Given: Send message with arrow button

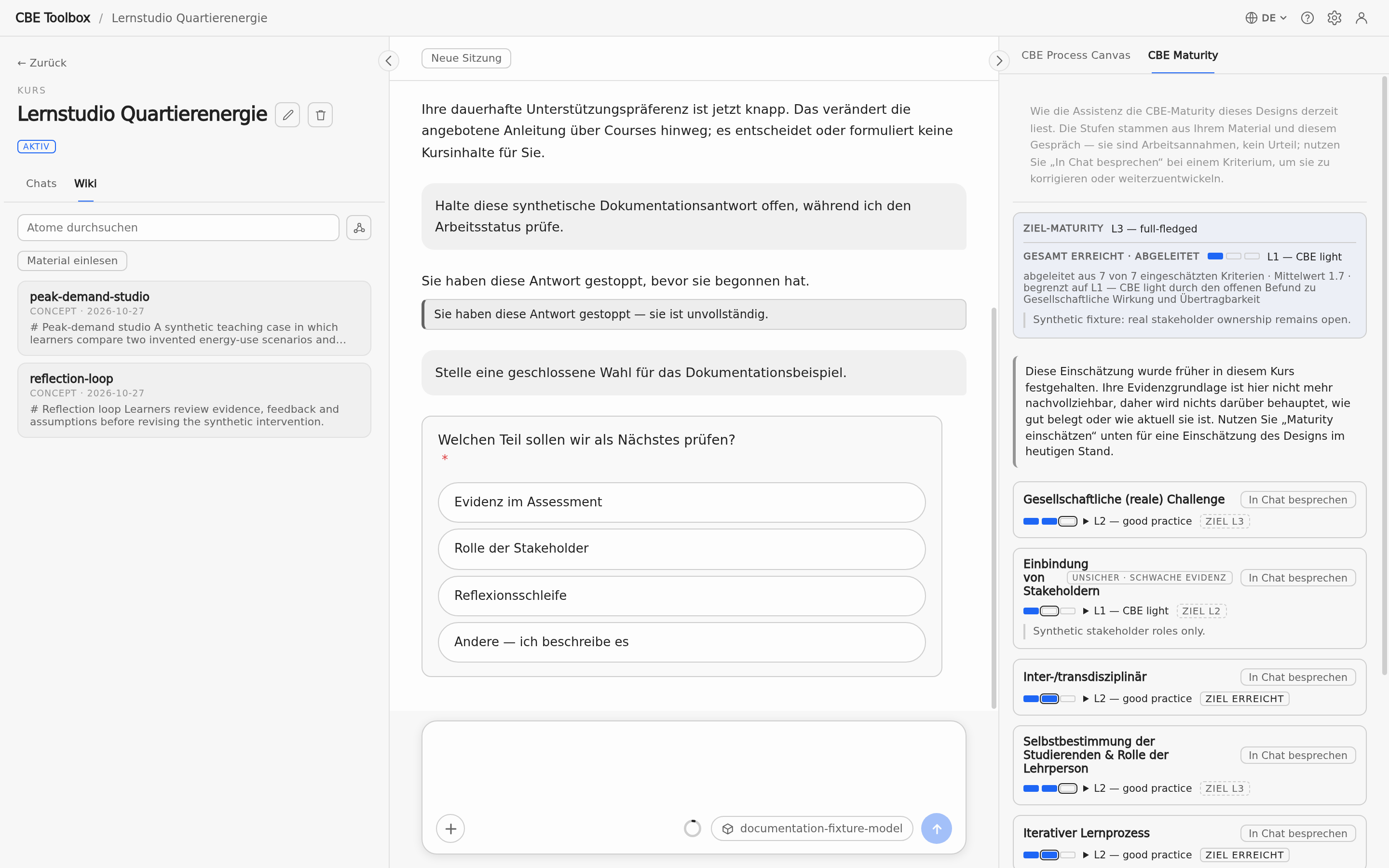Looking at the screenshot, I should click(x=936, y=828).
